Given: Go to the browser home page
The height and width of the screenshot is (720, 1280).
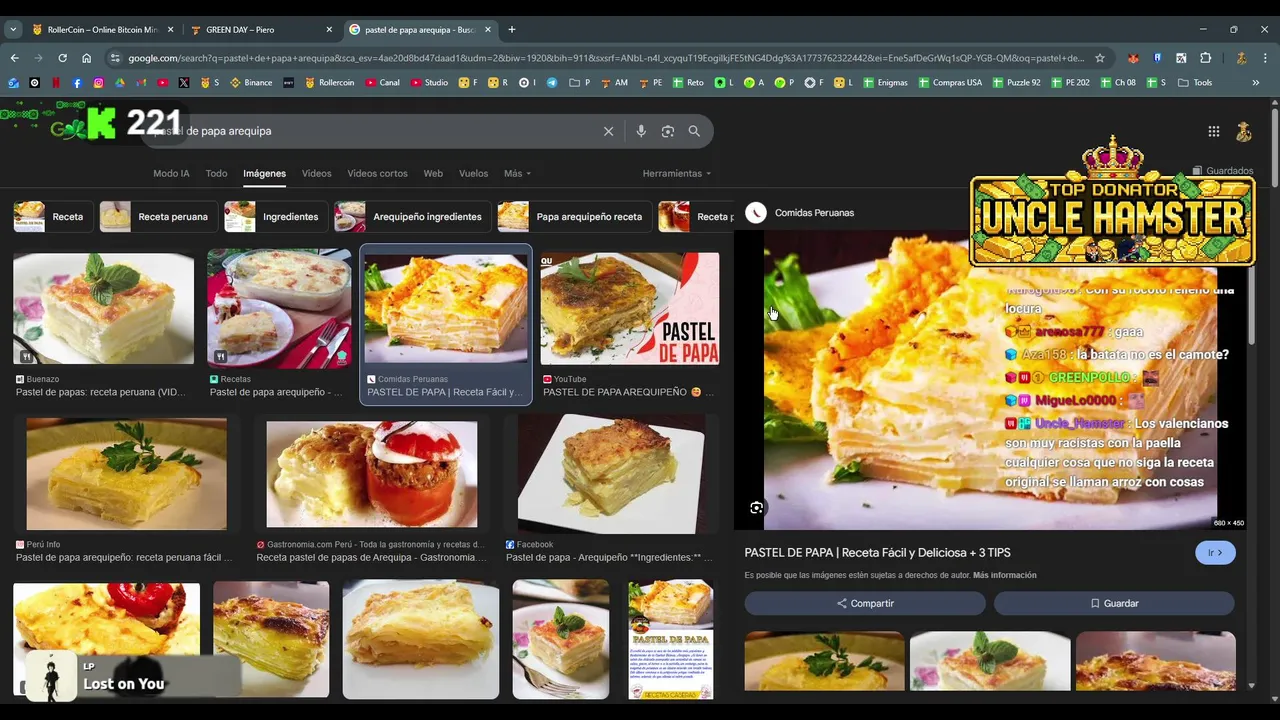Looking at the screenshot, I should (x=87, y=58).
